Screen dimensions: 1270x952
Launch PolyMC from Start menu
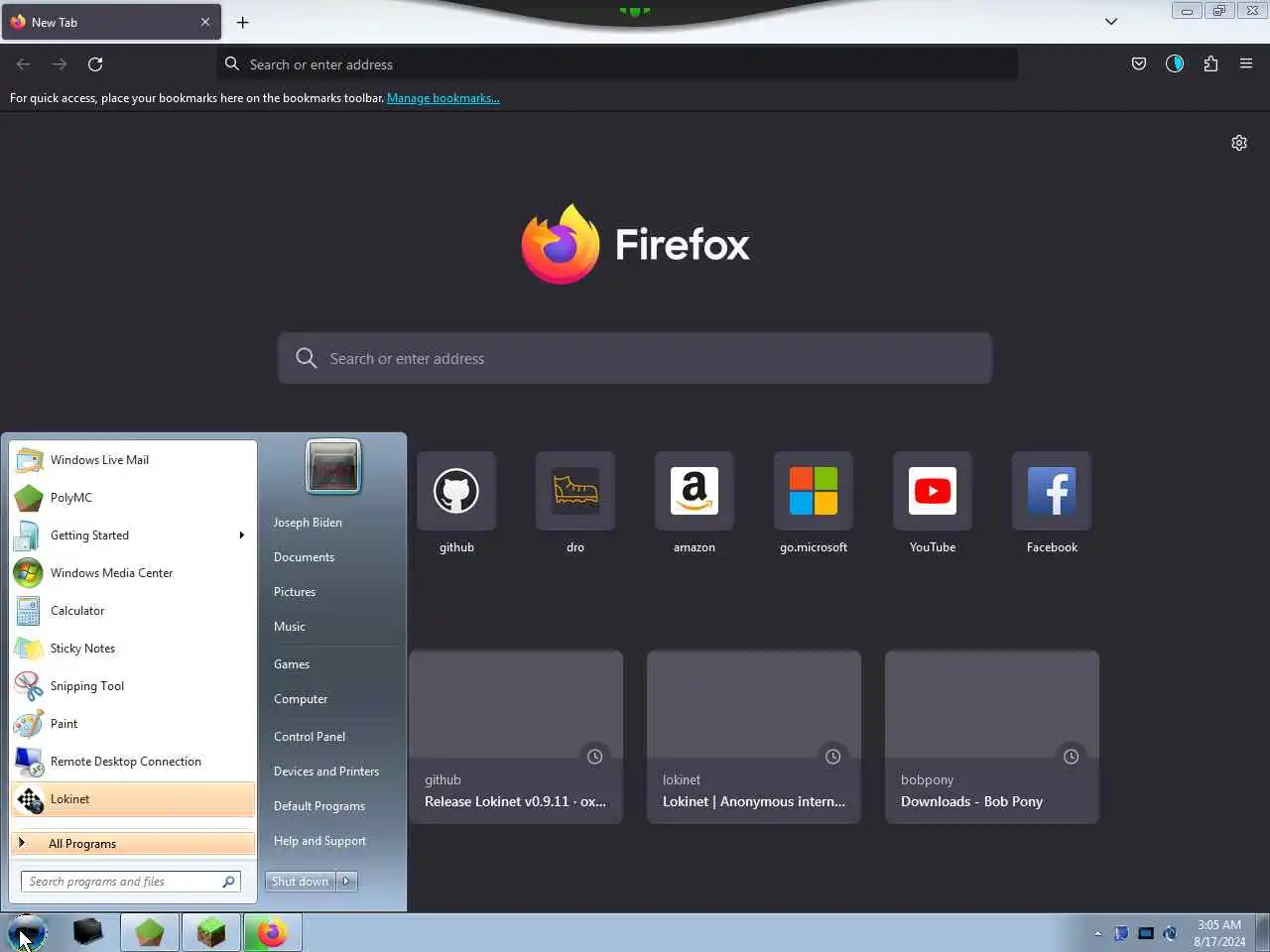click(x=133, y=498)
